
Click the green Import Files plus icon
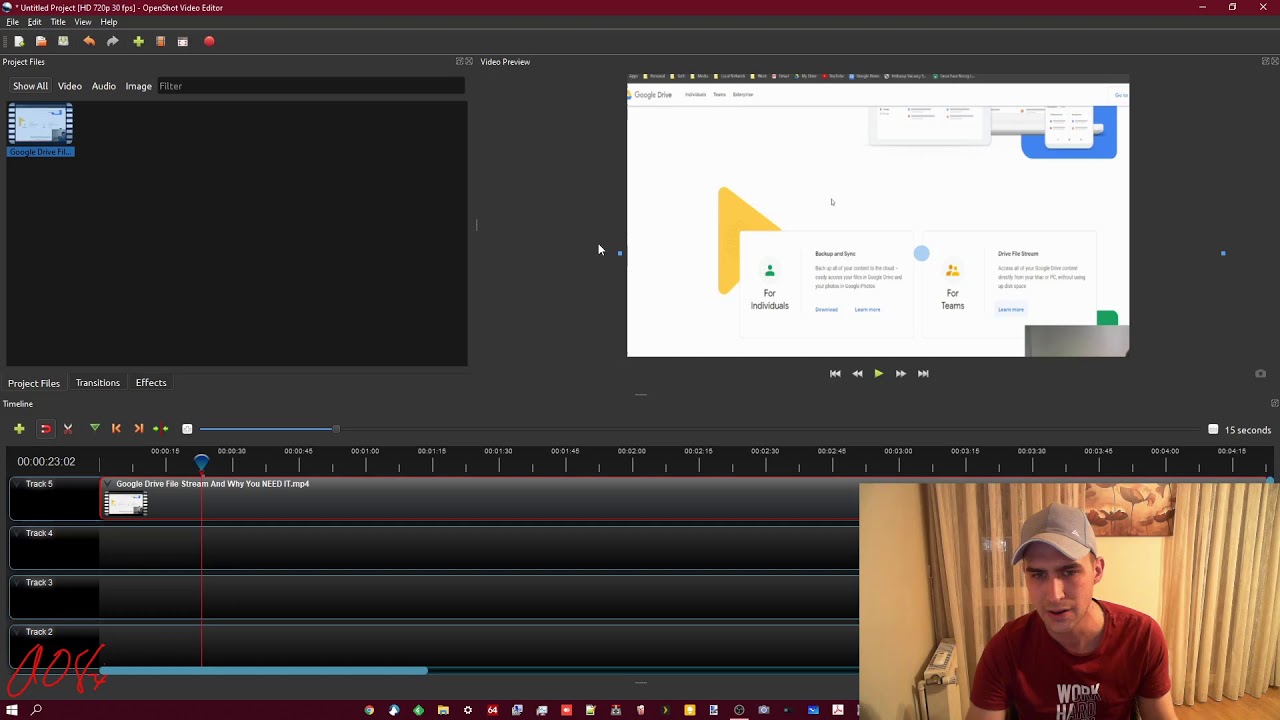138,41
